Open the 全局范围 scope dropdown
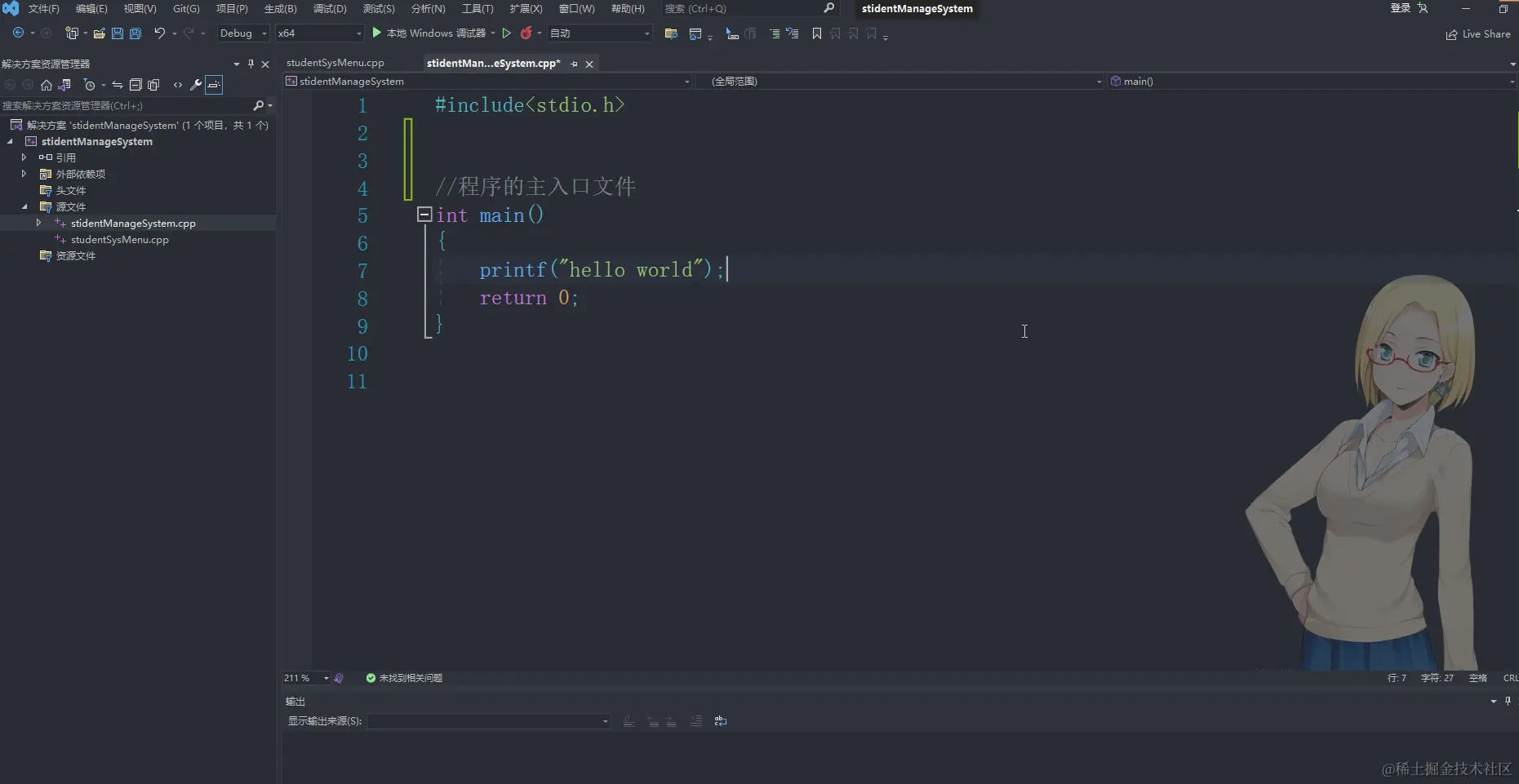This screenshot has width=1519, height=784. pos(899,82)
